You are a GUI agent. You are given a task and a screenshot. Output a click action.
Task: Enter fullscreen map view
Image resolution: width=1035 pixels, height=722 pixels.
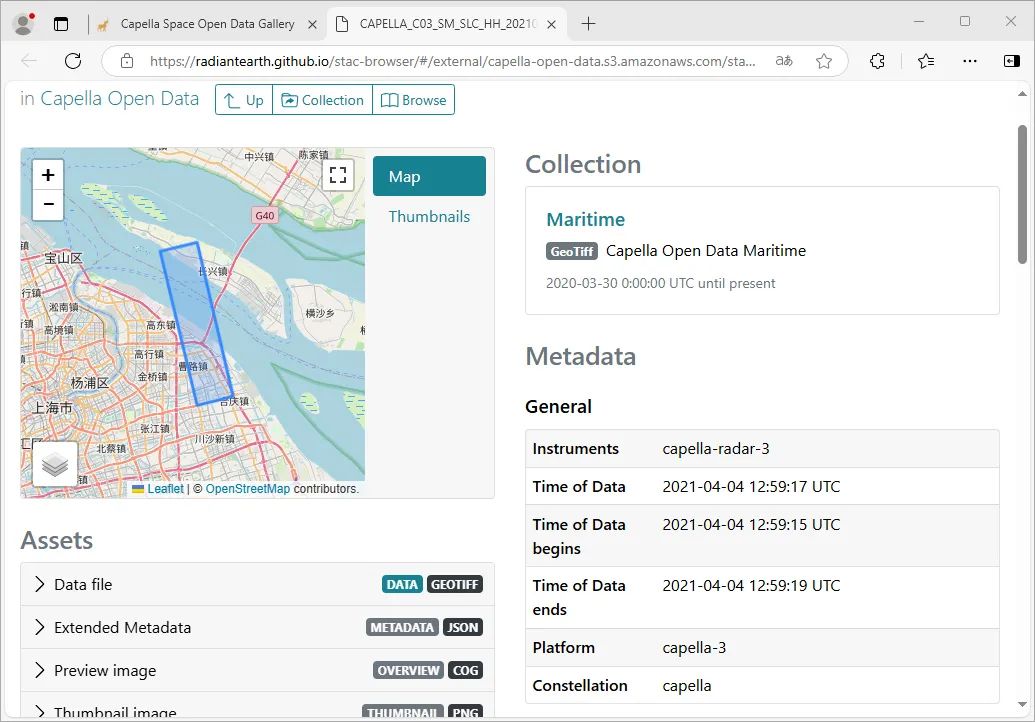(338, 175)
